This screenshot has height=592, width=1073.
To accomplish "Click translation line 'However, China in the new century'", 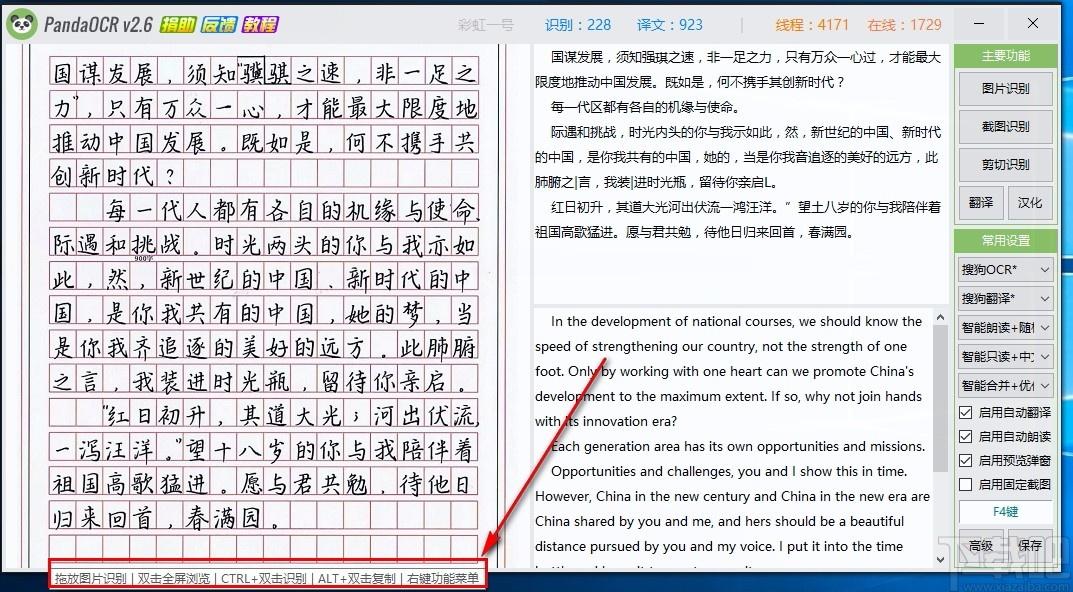I will tap(732, 496).
